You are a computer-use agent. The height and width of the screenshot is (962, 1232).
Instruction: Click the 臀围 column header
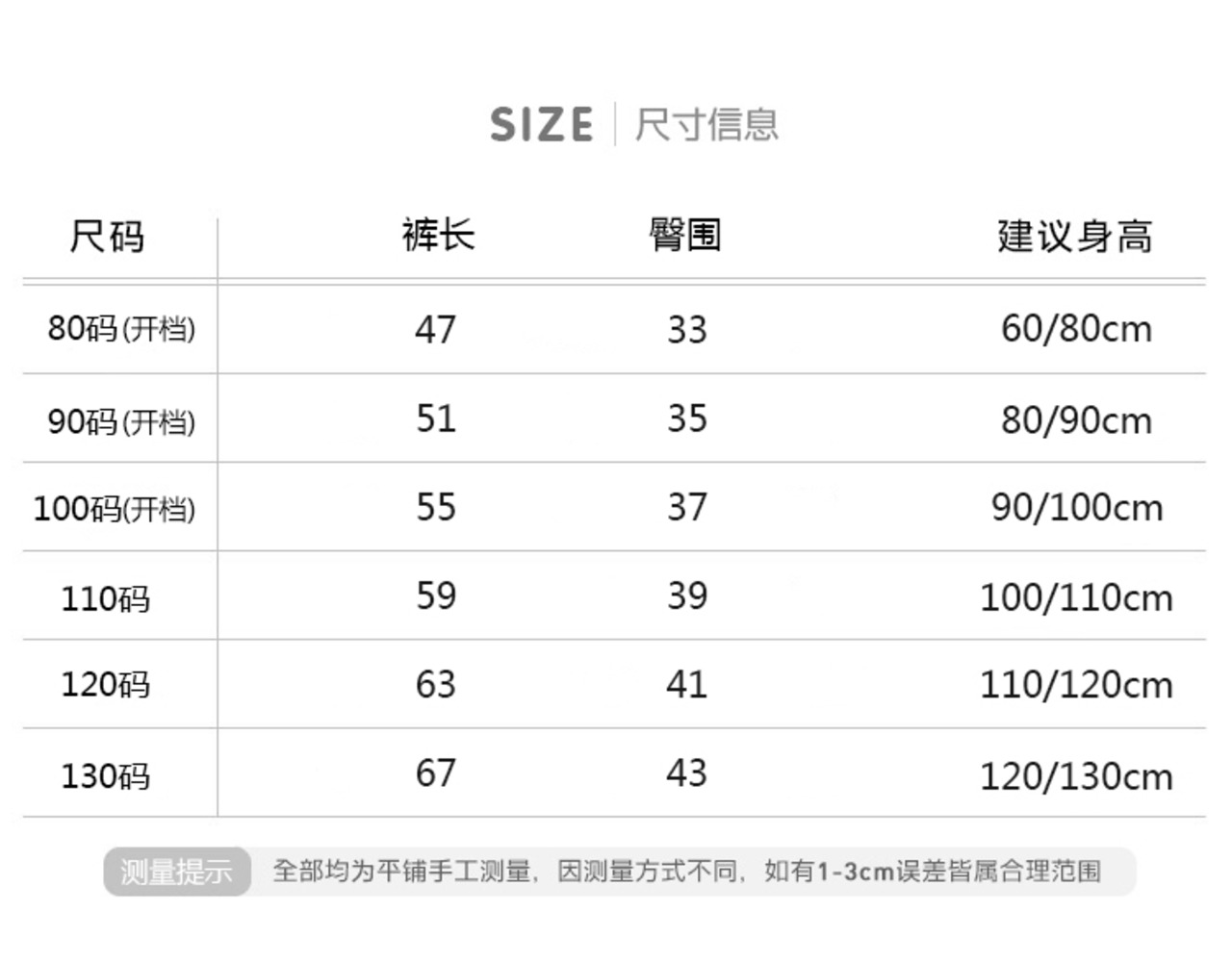(x=684, y=235)
